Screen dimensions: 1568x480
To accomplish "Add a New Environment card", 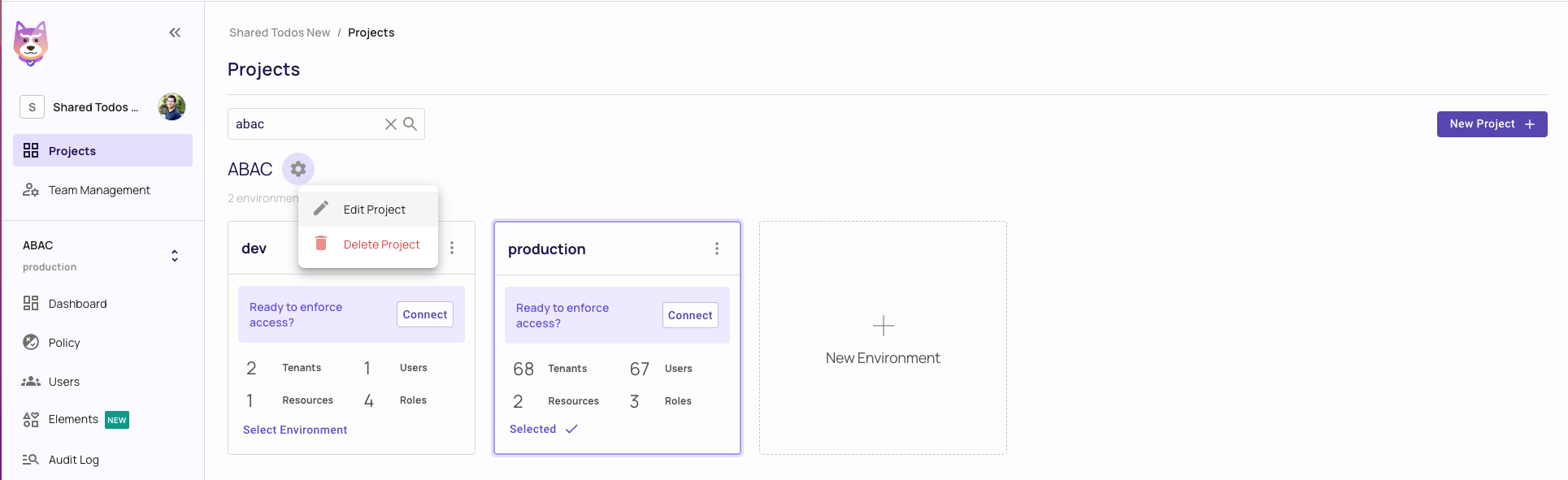I will point(883,338).
